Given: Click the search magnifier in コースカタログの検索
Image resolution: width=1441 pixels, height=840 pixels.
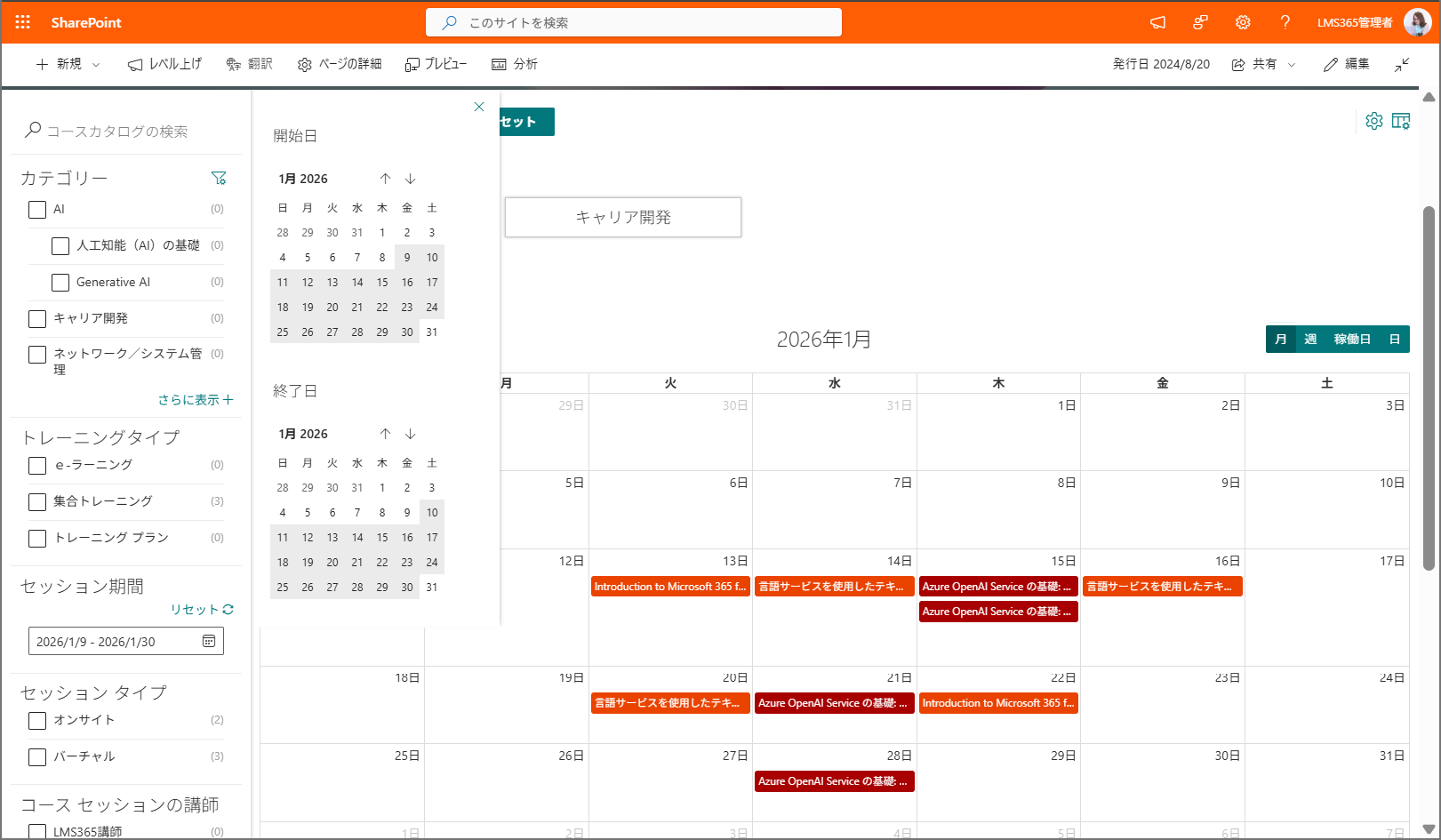Looking at the screenshot, I should pyautogui.click(x=33, y=130).
